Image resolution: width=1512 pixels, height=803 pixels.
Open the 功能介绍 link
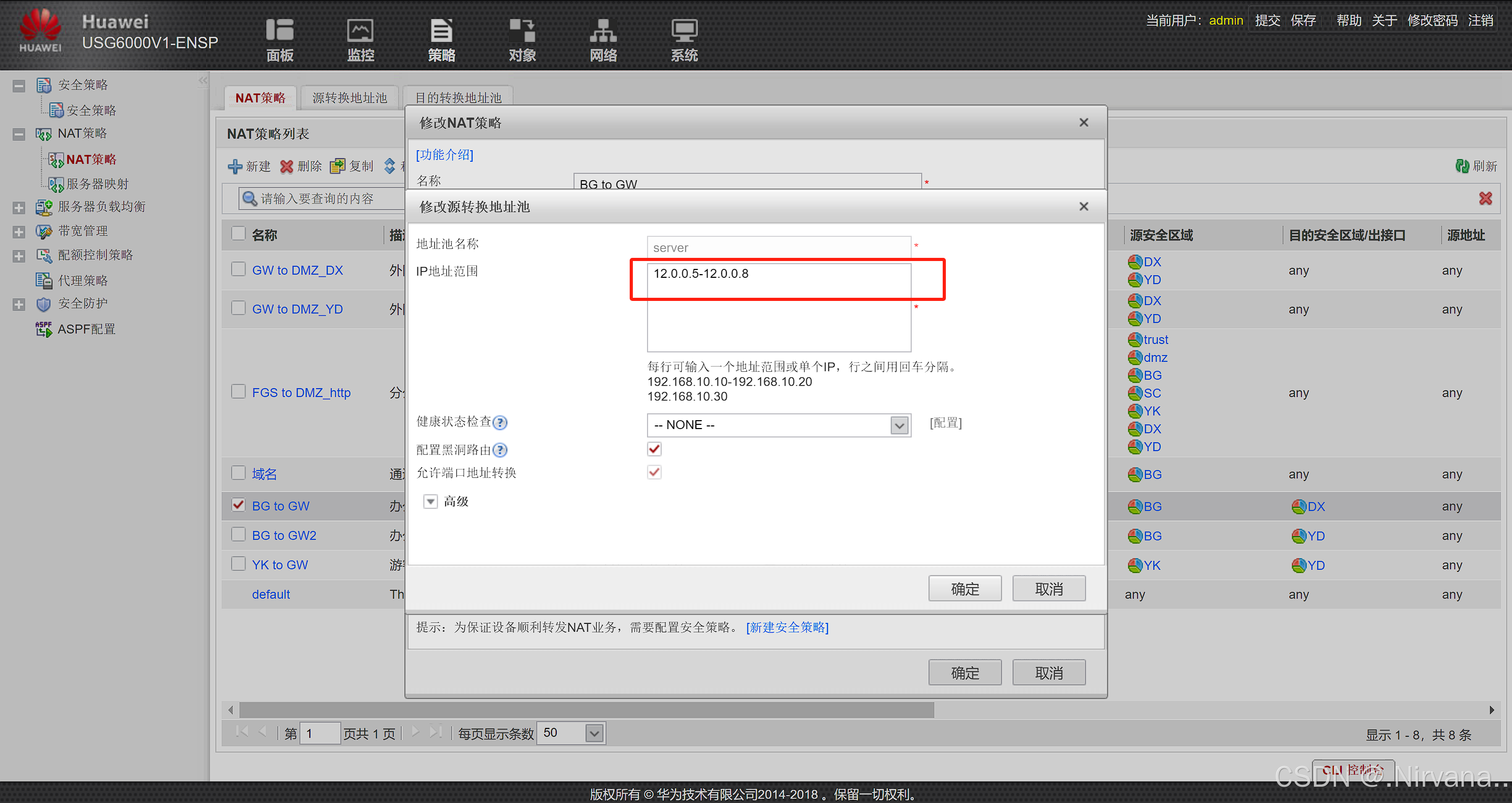444,154
